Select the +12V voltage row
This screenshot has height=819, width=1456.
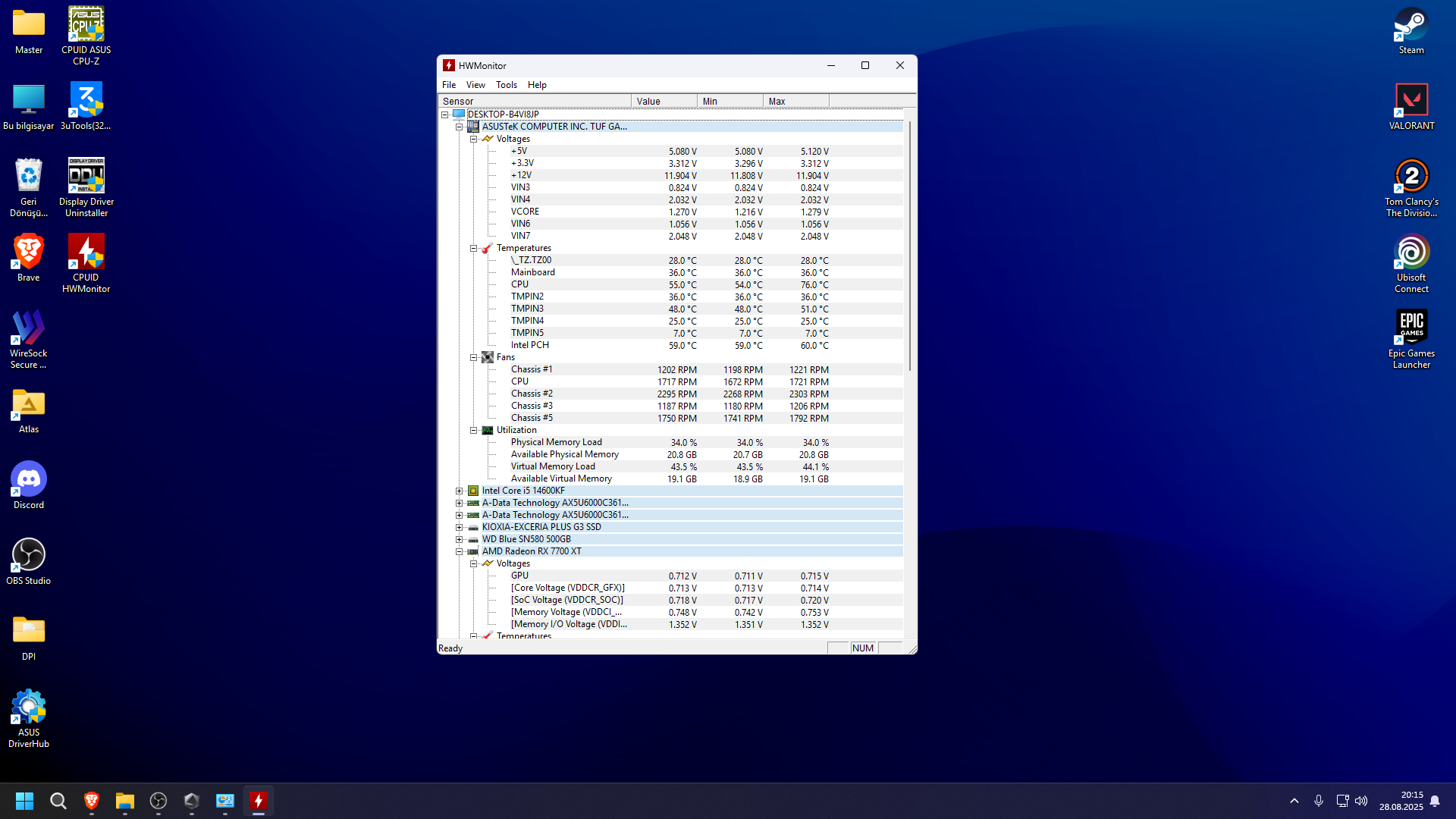(670, 175)
